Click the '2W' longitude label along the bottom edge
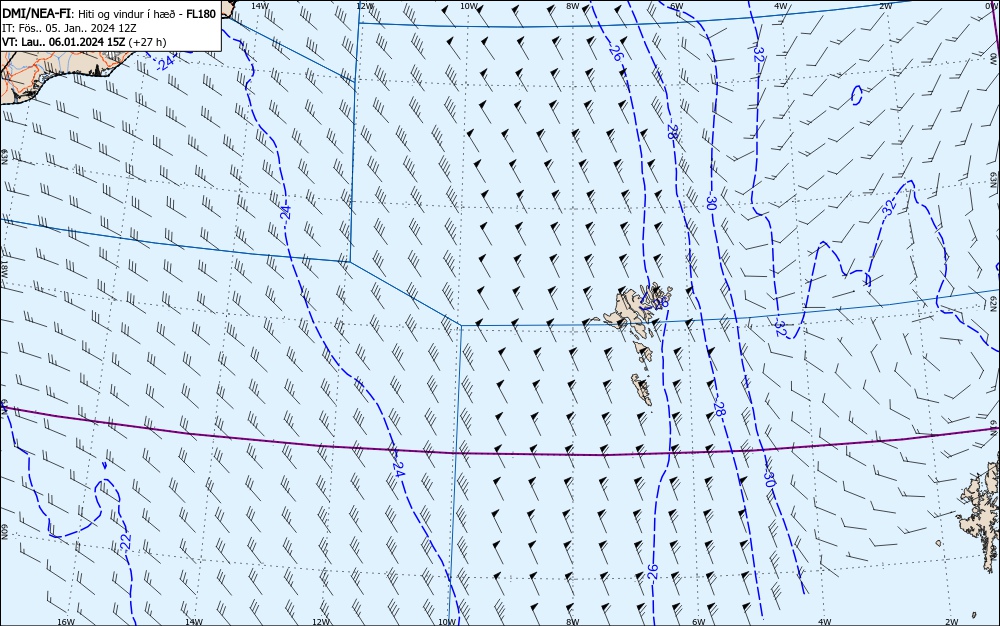 [x=952, y=622]
